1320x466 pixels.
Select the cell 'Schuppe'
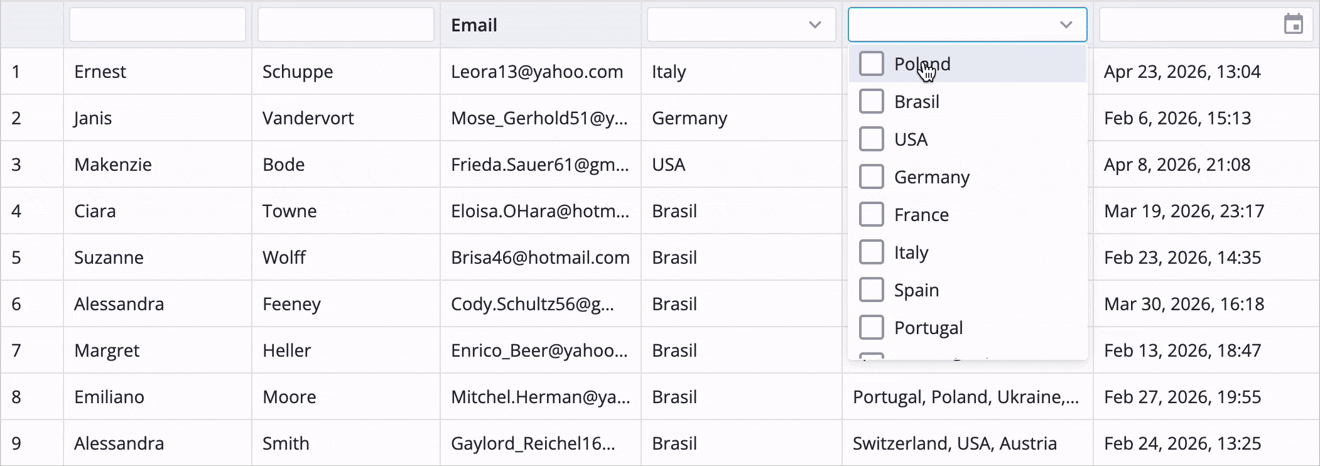pyautogui.click(x=346, y=72)
